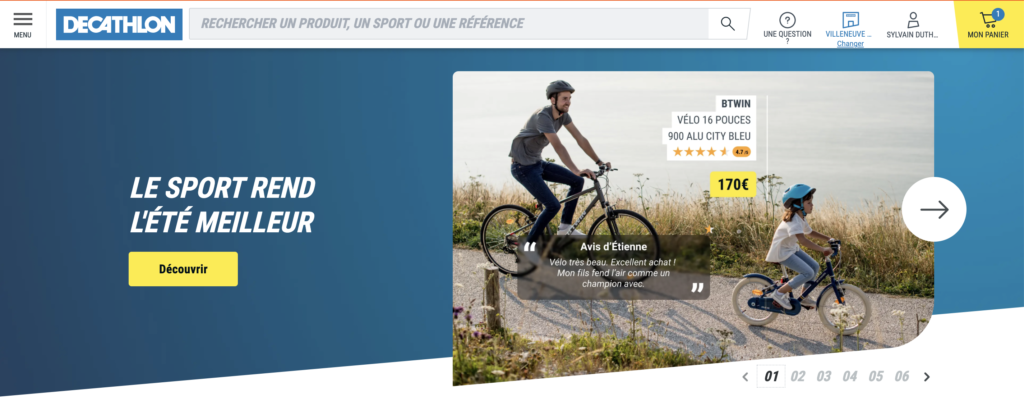Select slide 01 in pagination

[x=771, y=376]
